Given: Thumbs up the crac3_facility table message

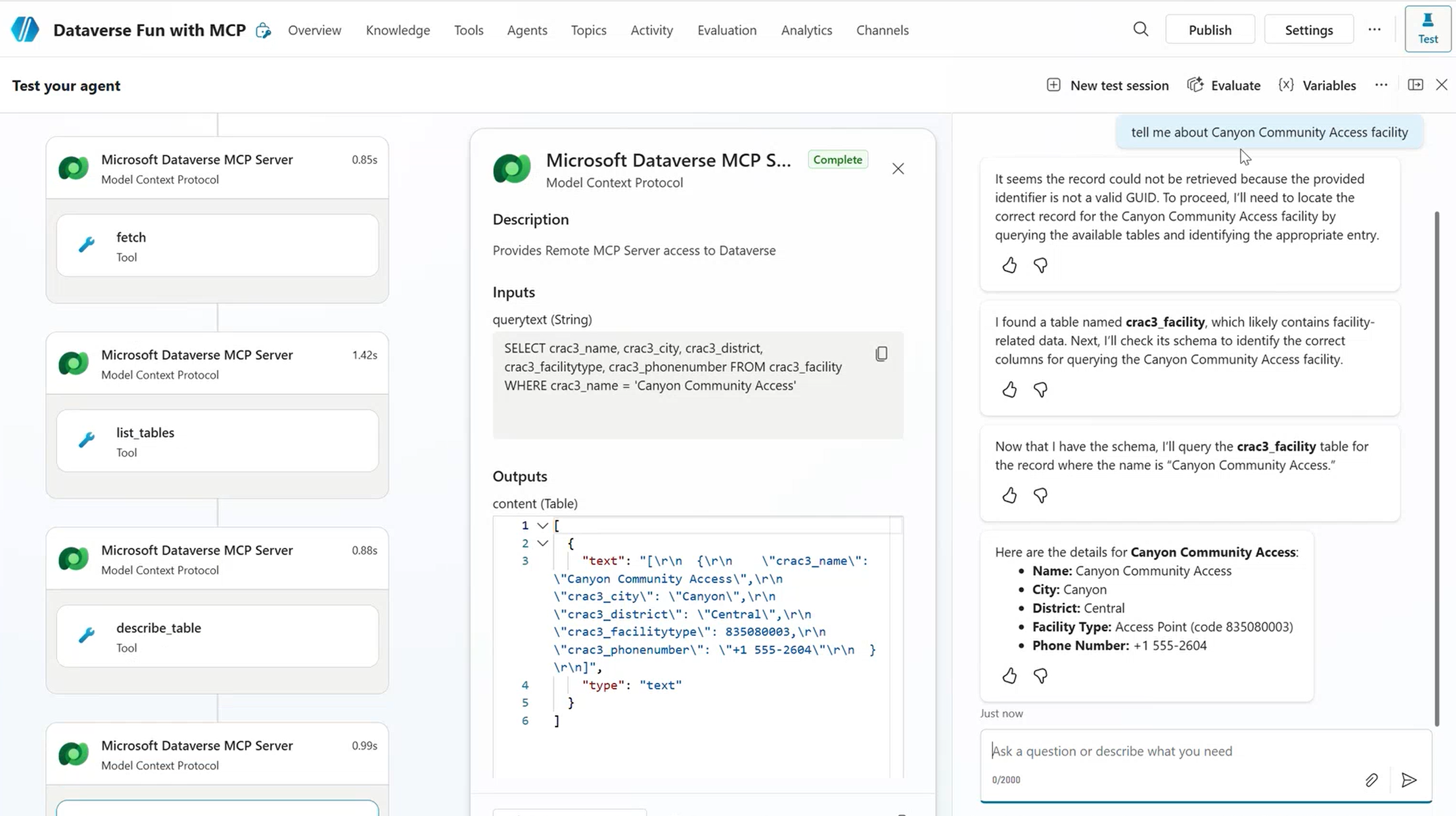Looking at the screenshot, I should coord(1009,390).
